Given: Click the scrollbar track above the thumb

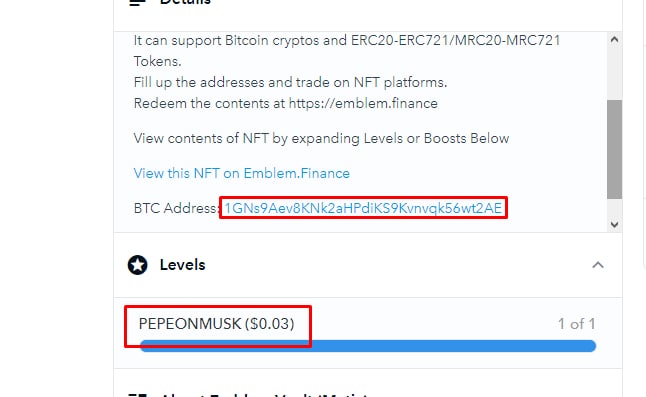Looking at the screenshot, I should coord(614,73).
